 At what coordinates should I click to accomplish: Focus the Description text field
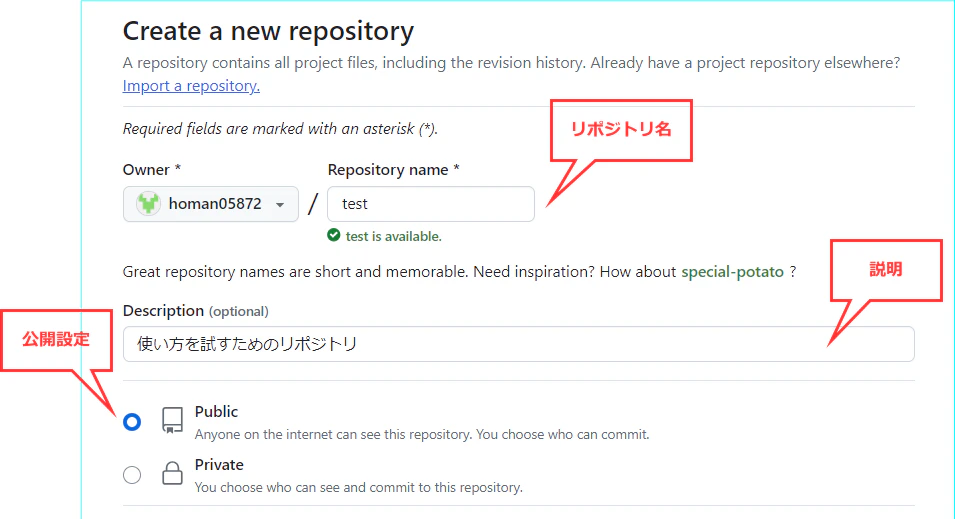click(518, 344)
